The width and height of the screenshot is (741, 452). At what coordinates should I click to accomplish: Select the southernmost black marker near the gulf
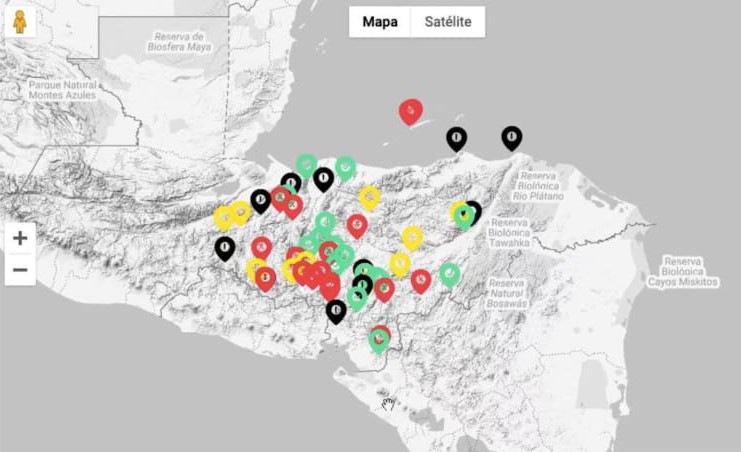pos(336,312)
